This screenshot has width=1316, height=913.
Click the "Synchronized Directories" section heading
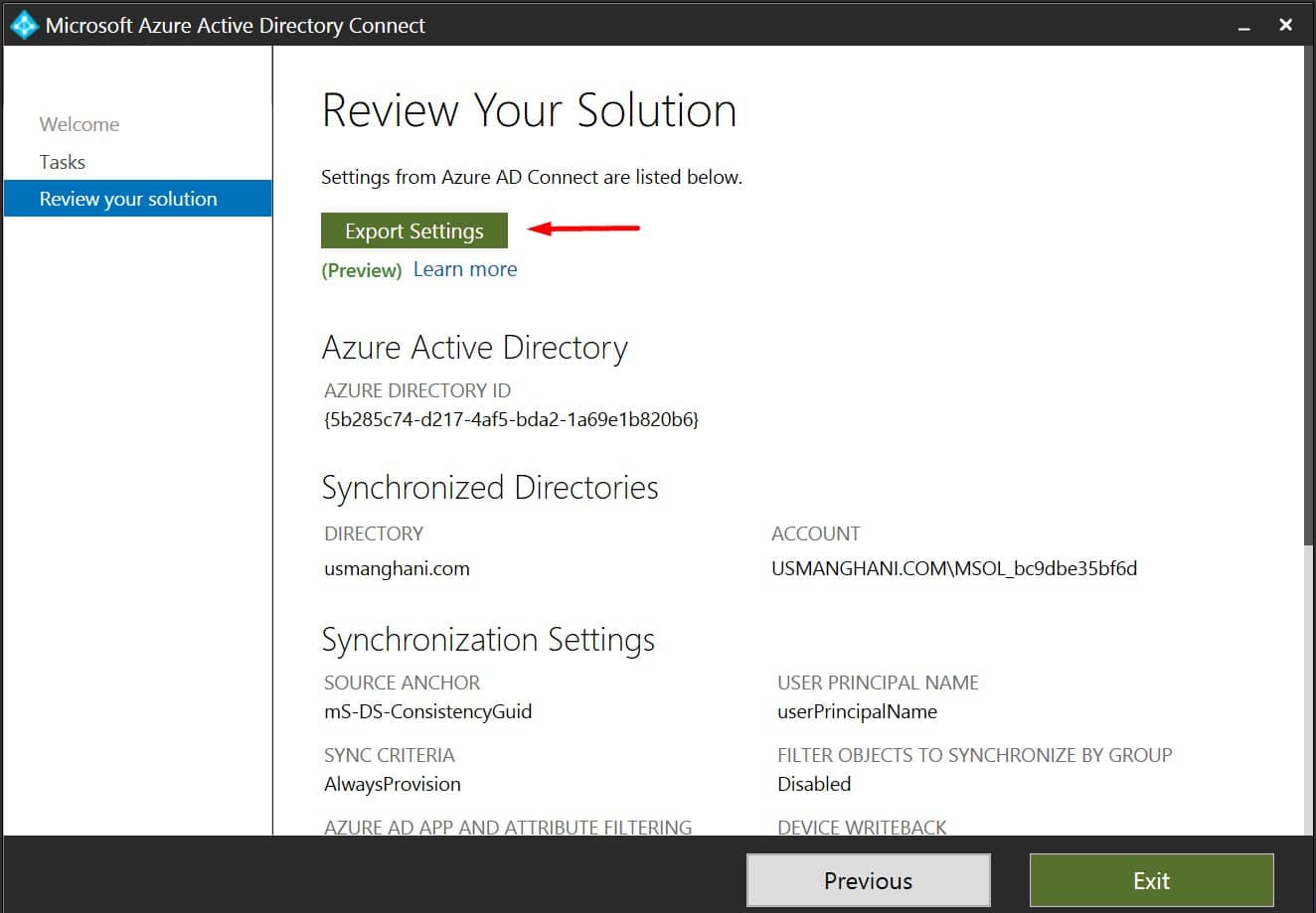[x=490, y=487]
